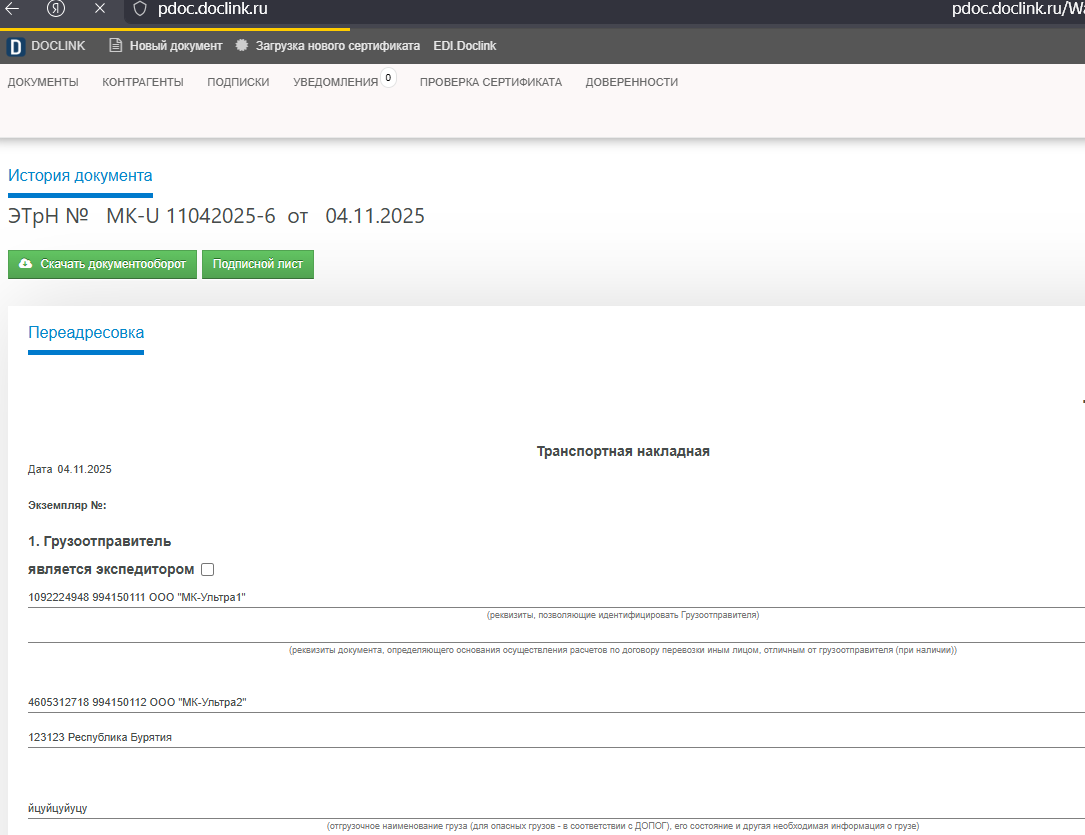Screen dimensions: 1085x835
Task: Click the date 04.11.2025 in the title
Action: (375, 216)
